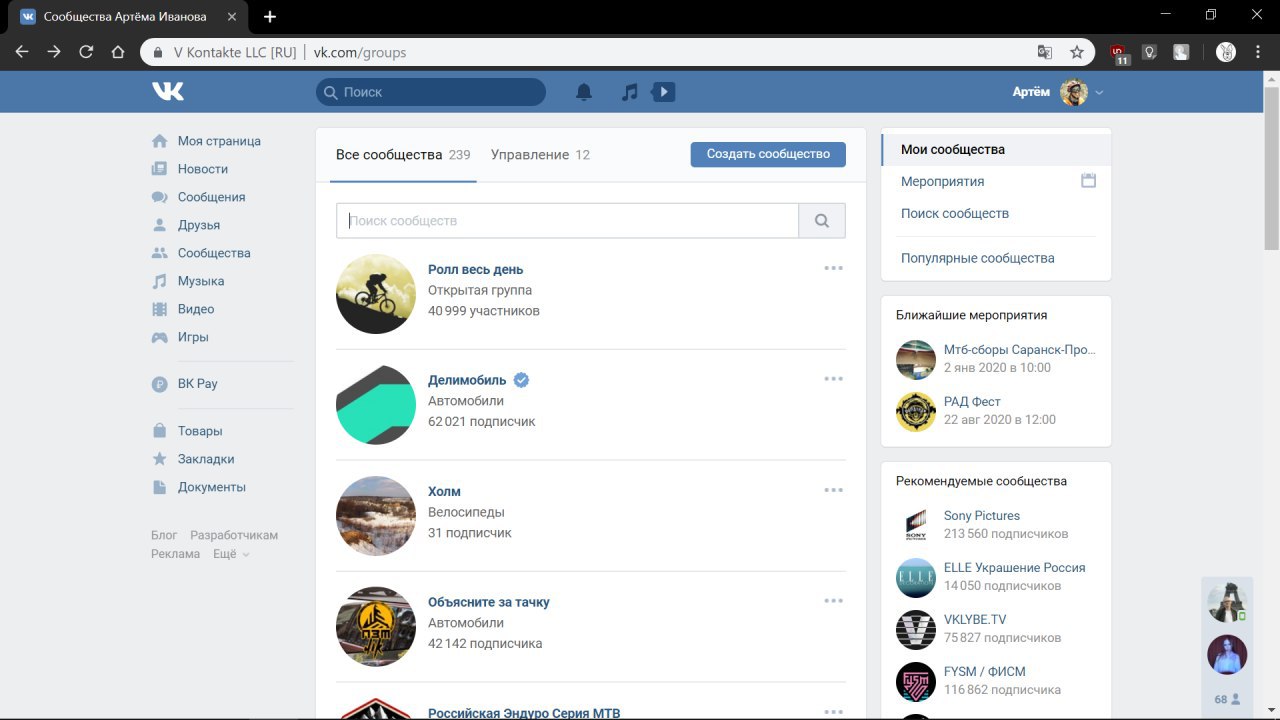Open three-dots menu for Холм
This screenshot has height=720, width=1280.
(x=834, y=490)
